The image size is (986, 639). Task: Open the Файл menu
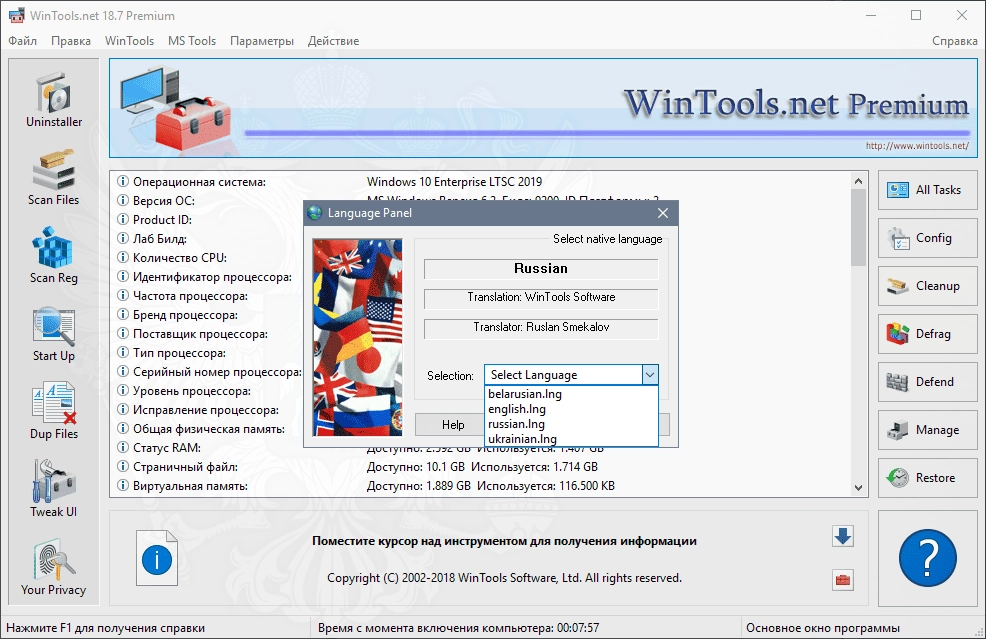click(x=23, y=41)
